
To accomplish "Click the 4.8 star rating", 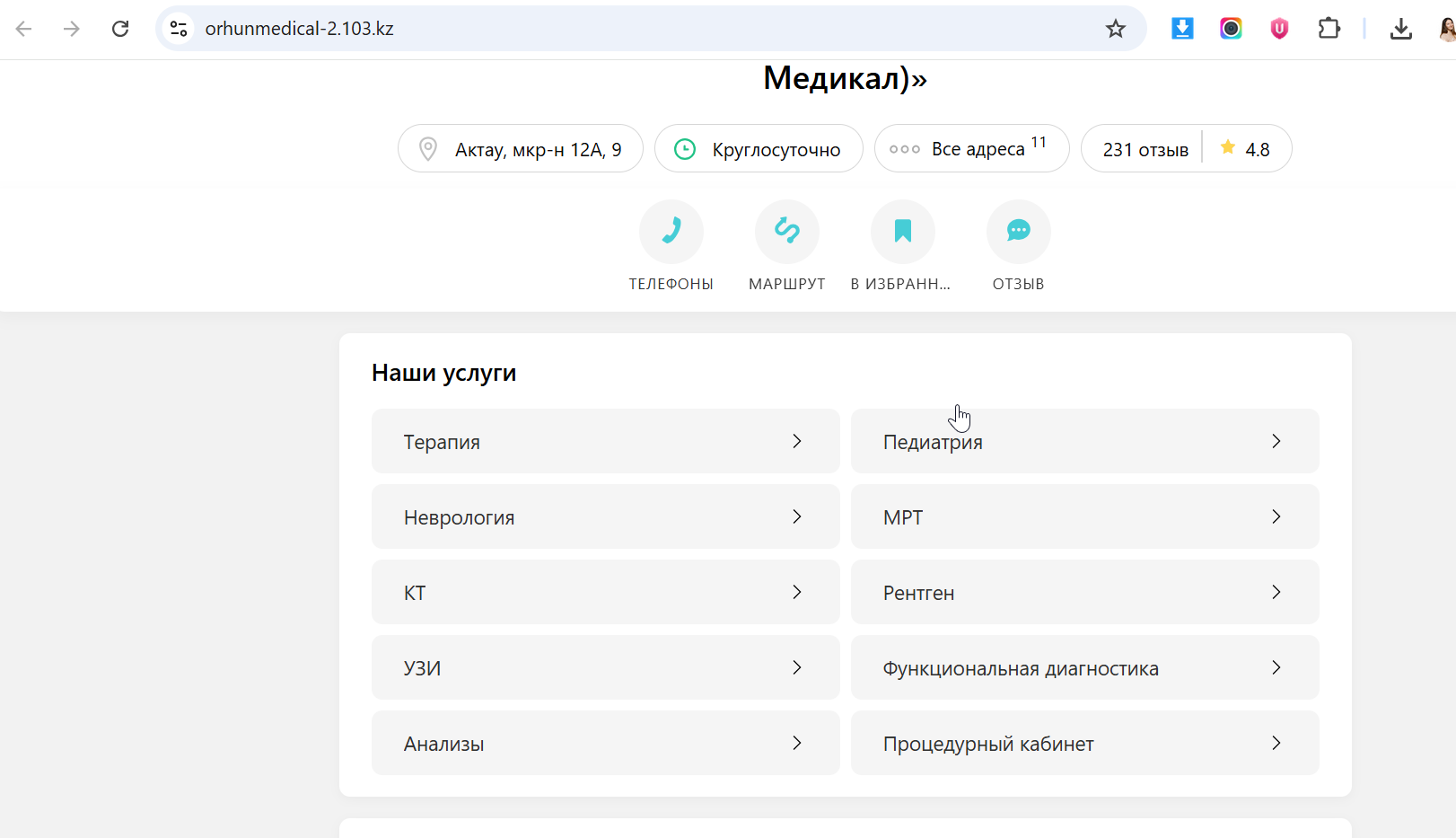I will pyautogui.click(x=1246, y=149).
